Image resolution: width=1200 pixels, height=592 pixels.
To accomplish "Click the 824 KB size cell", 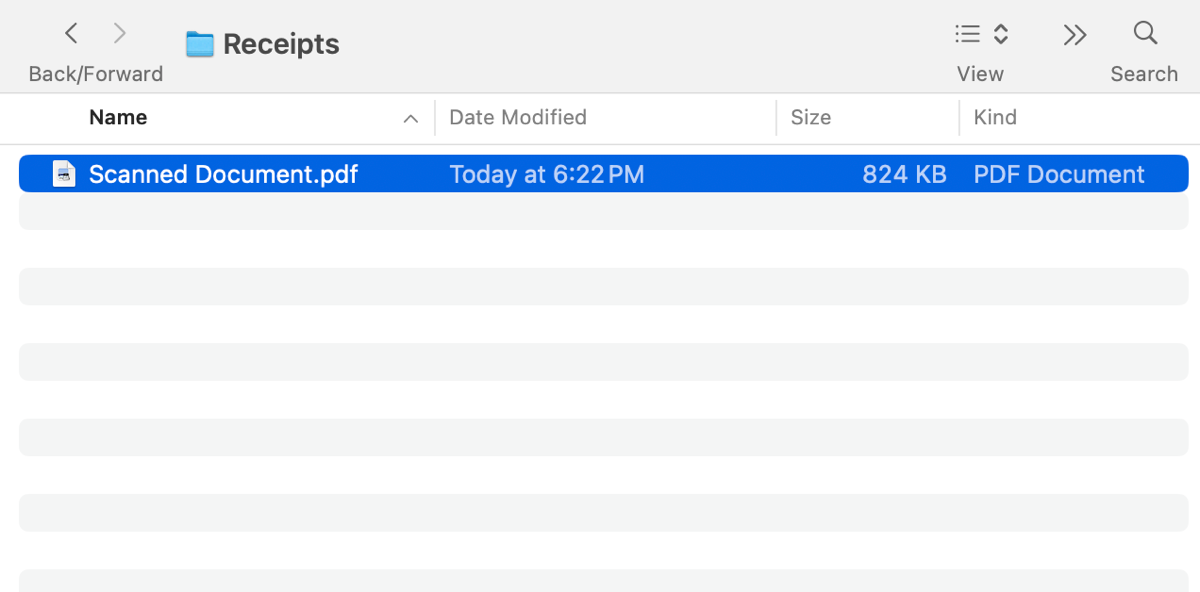I will 904,174.
